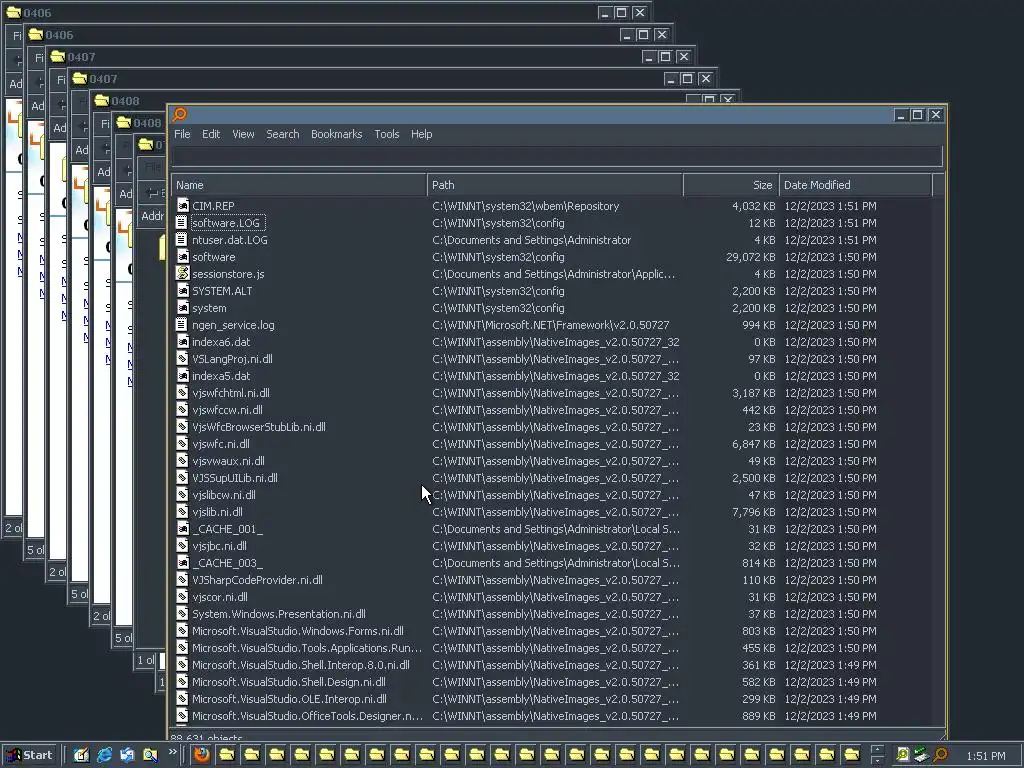Image resolution: width=1024 pixels, height=768 pixels.
Task: Select vjslibcw.ni.dll file name
Action: pyautogui.click(x=223, y=494)
